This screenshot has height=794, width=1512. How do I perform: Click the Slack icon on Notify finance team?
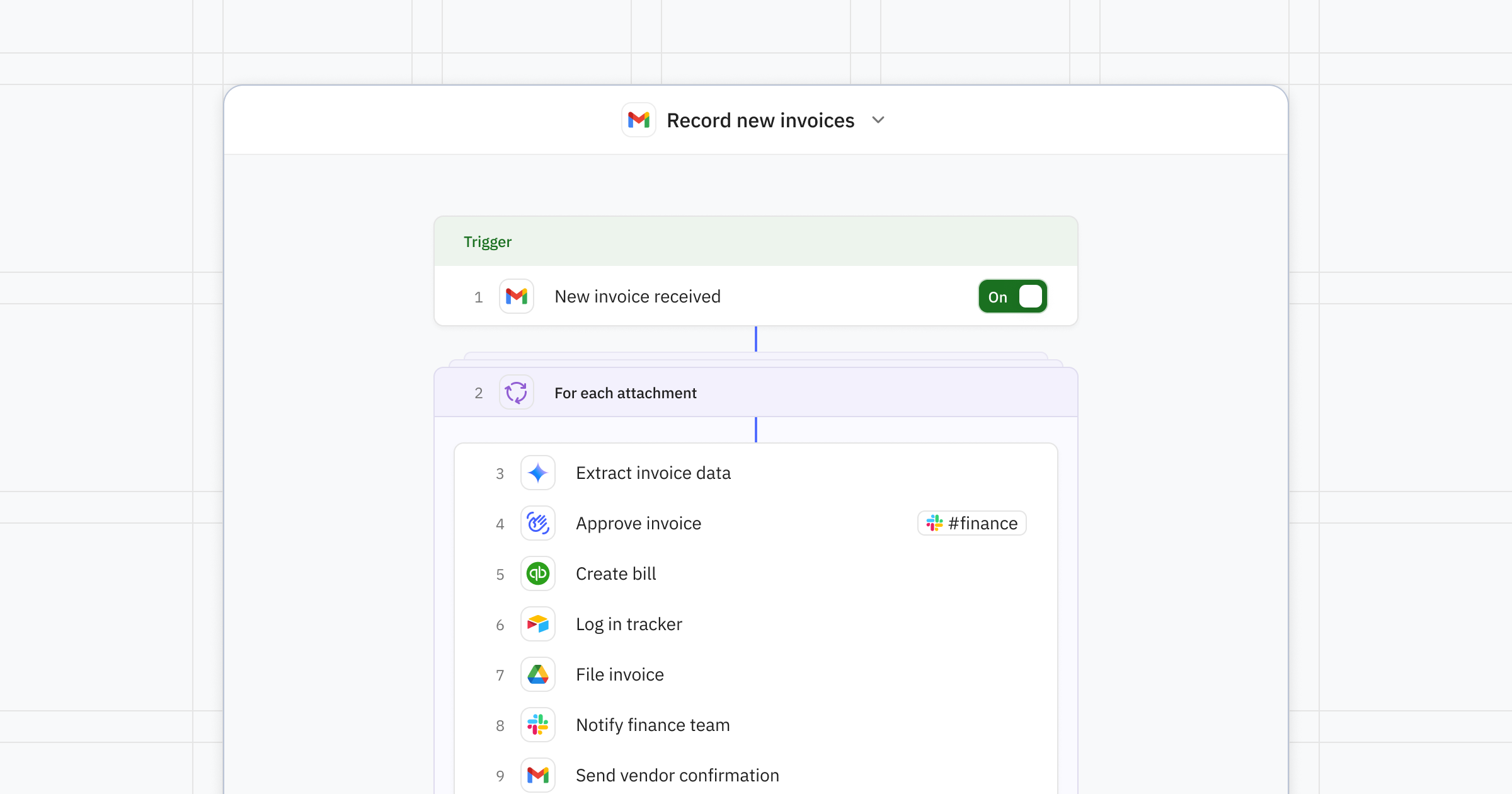[x=538, y=725]
